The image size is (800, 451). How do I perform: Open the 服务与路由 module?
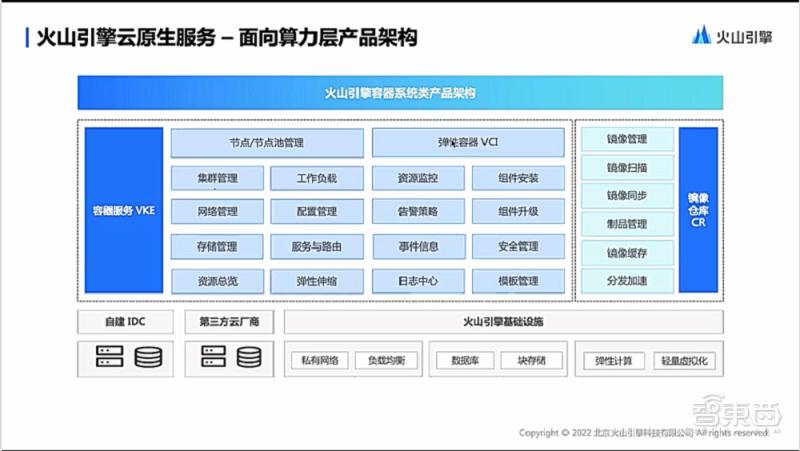317,247
